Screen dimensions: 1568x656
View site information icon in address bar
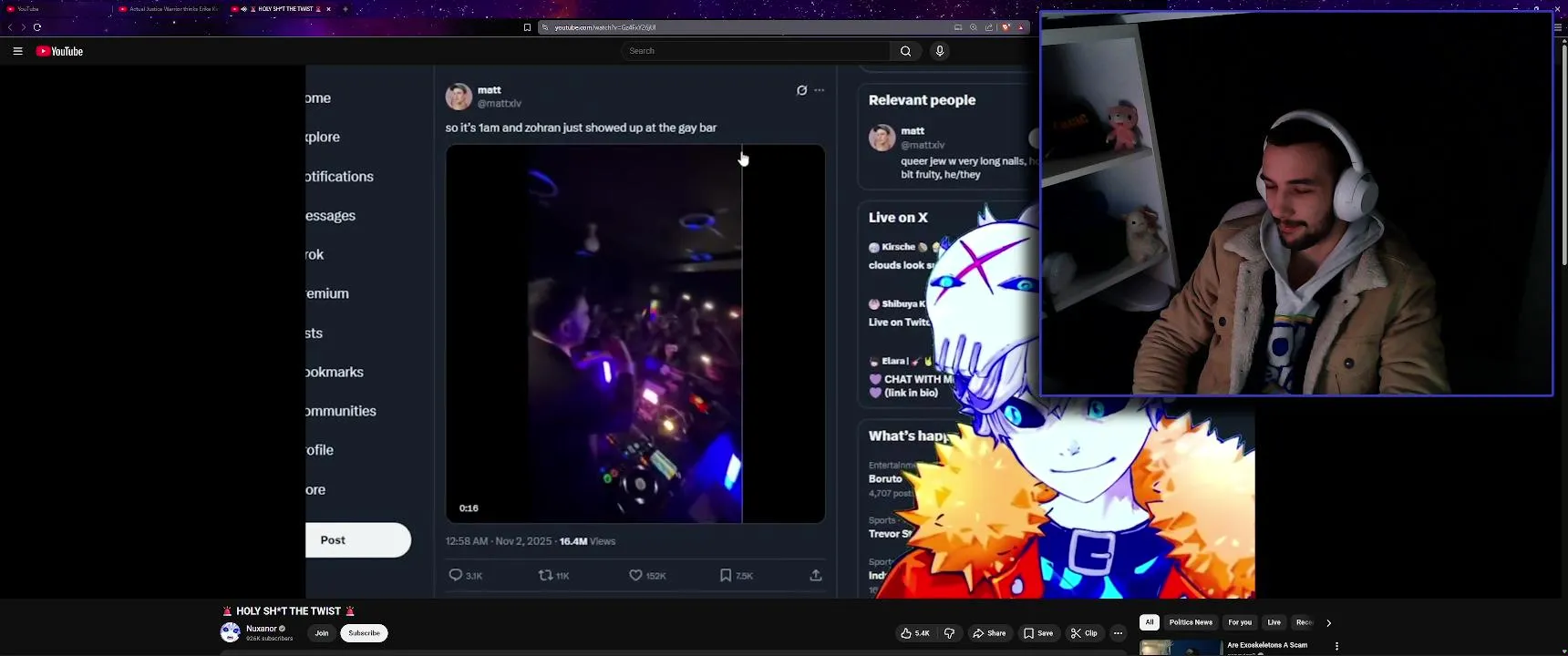[545, 27]
